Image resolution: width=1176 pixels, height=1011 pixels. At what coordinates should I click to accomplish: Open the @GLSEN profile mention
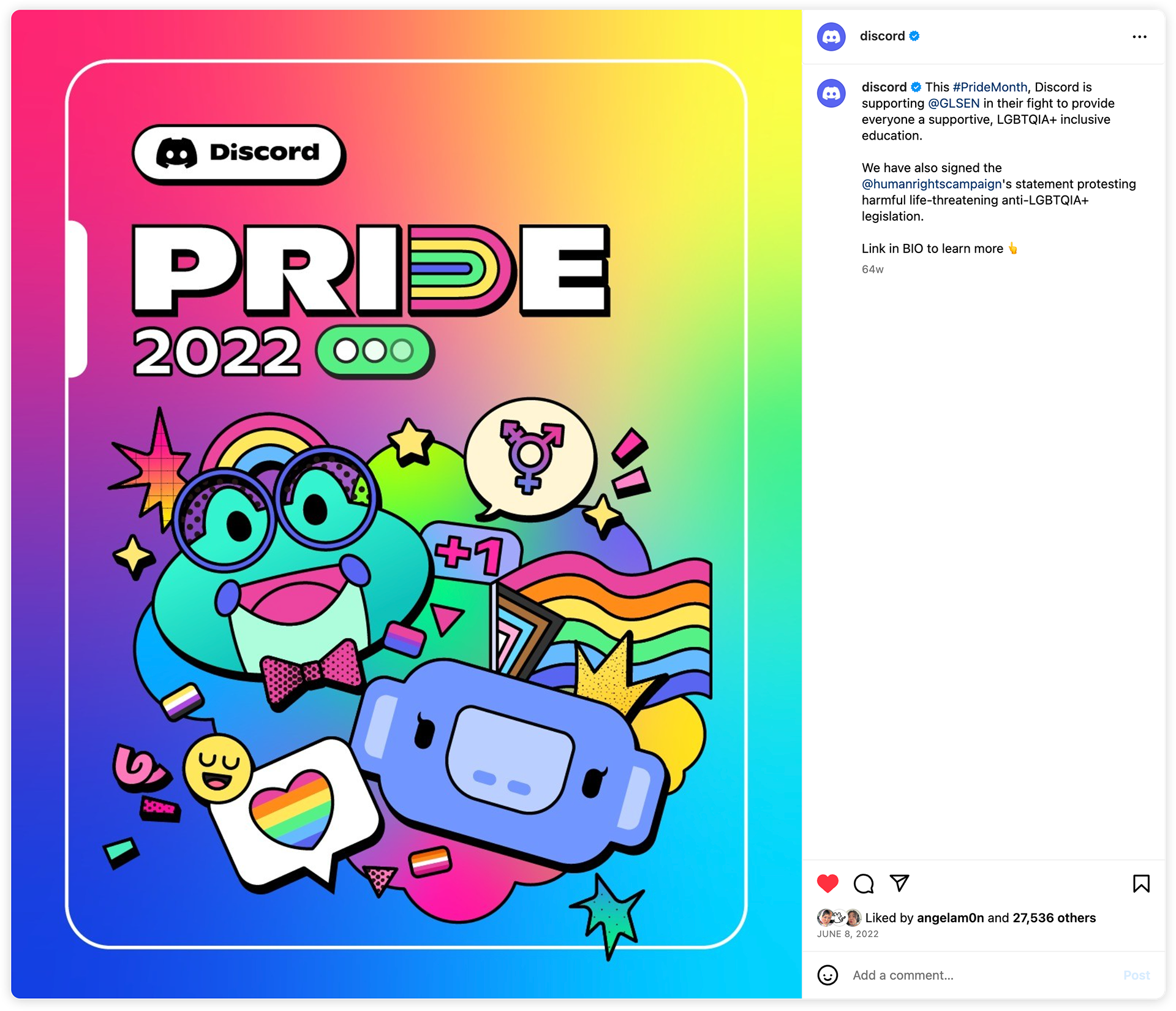(x=954, y=103)
